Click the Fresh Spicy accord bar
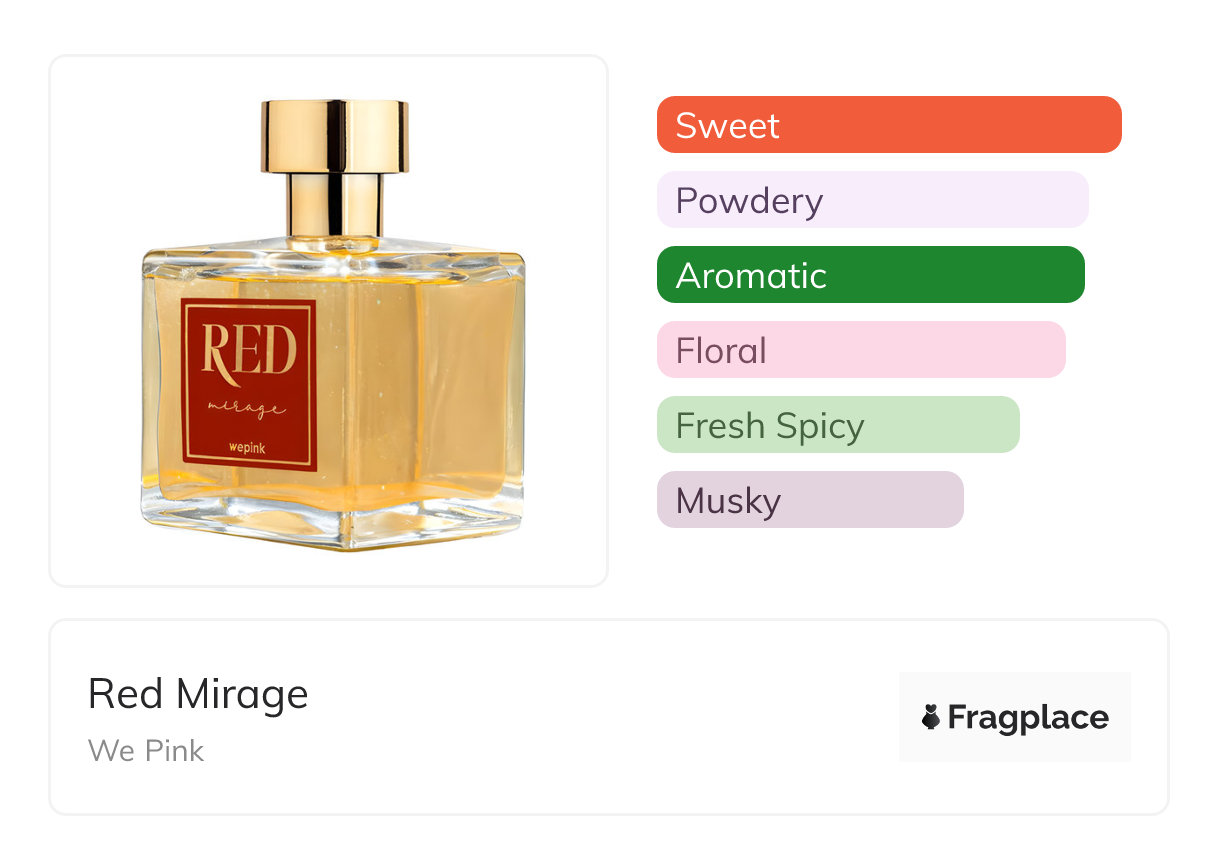The height and width of the screenshot is (864, 1218). click(838, 425)
